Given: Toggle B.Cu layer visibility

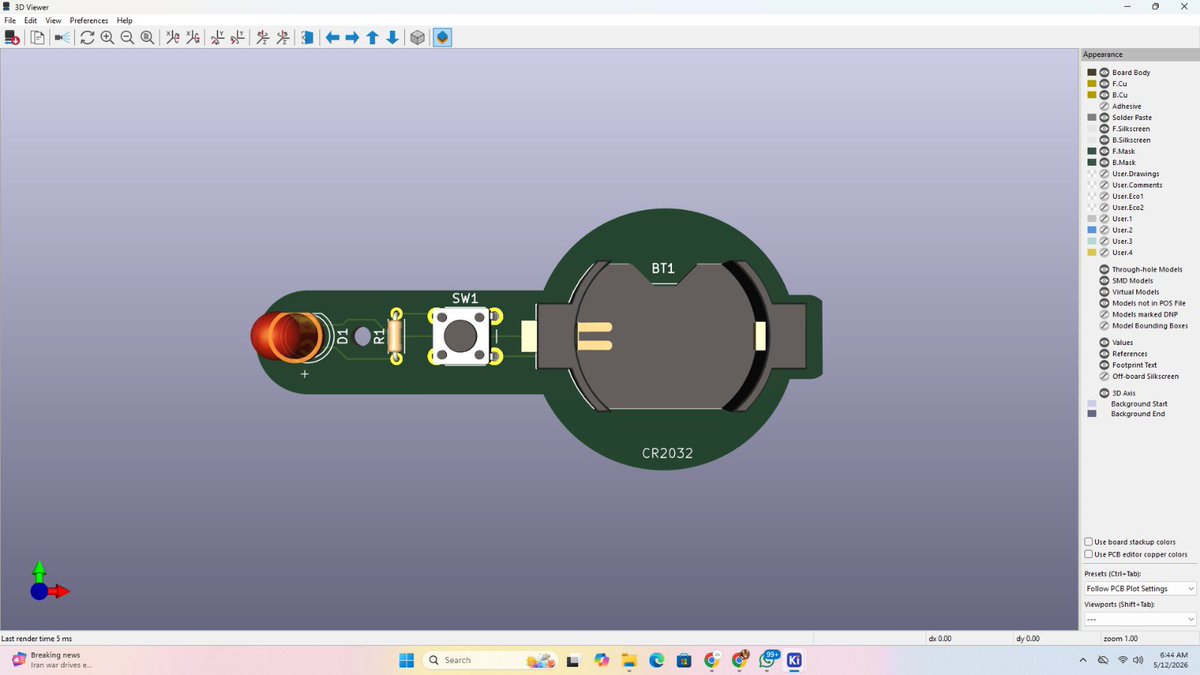Looking at the screenshot, I should pyautogui.click(x=1105, y=95).
